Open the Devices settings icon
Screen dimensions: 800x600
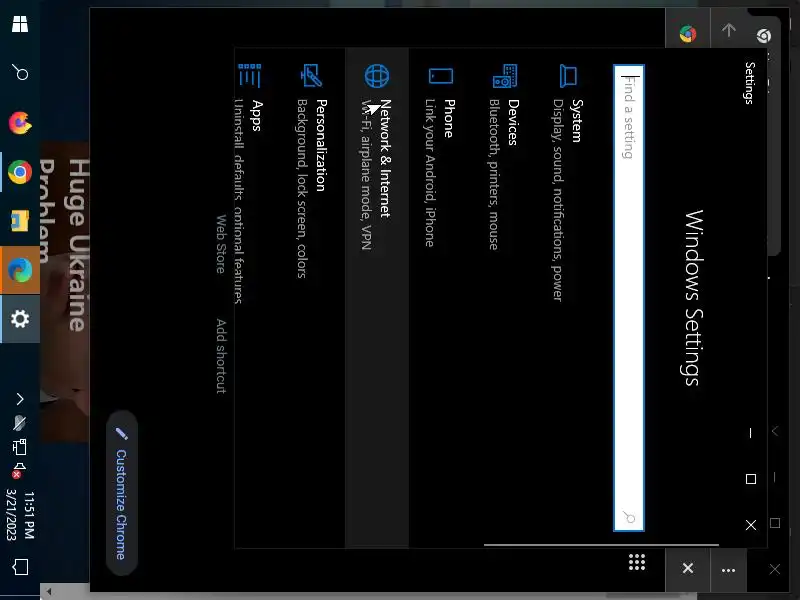point(505,77)
